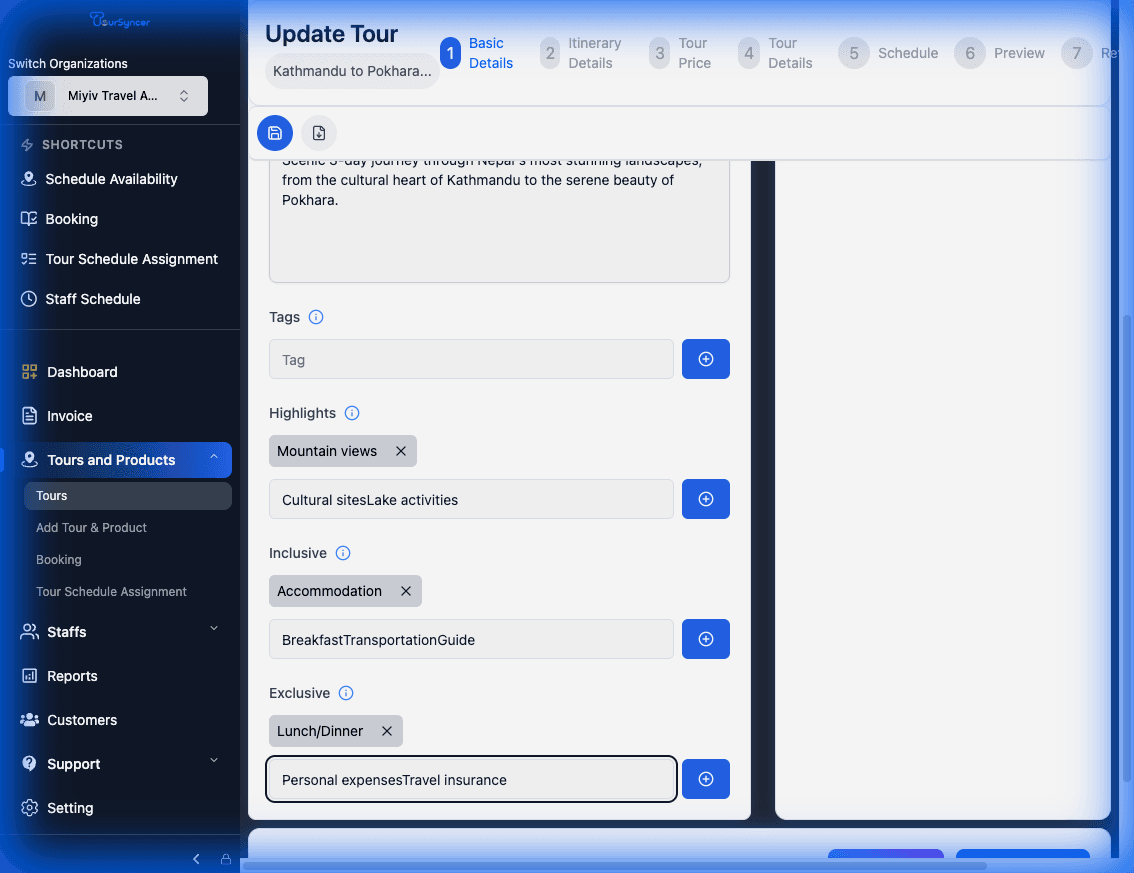Expand the Staffs sidebar section
This screenshot has height=873, width=1134.
click(214, 629)
